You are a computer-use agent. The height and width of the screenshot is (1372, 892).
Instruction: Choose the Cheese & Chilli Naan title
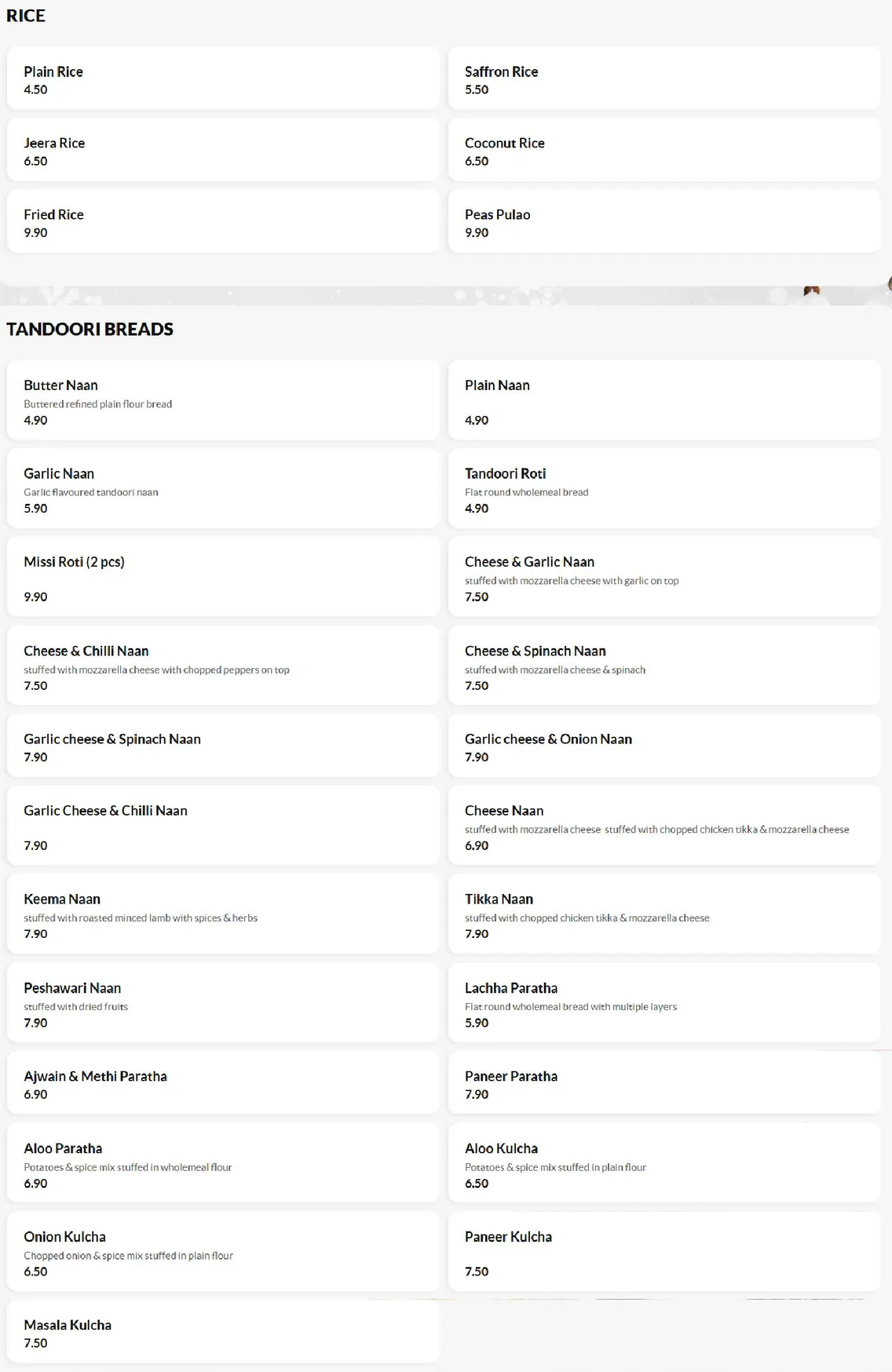coord(86,651)
